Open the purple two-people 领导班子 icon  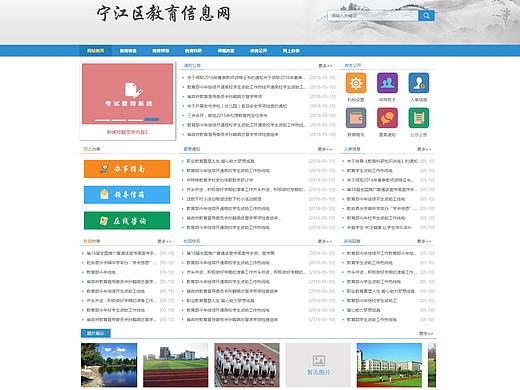(x=387, y=83)
